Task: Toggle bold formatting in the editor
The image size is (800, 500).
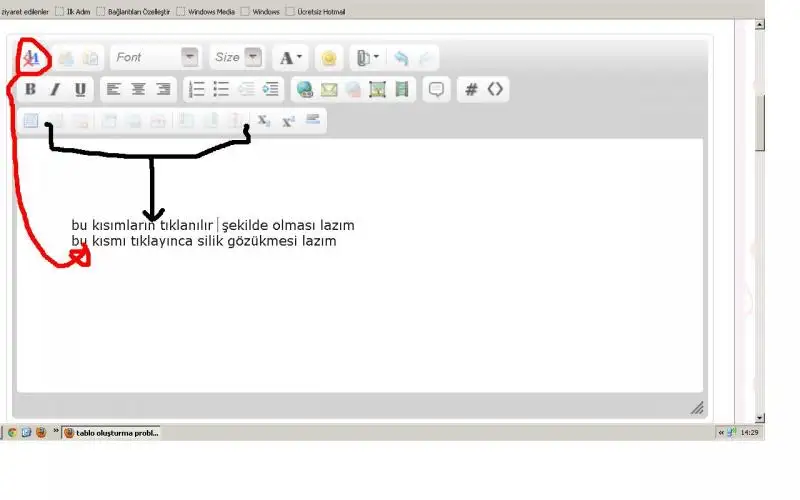Action: point(31,89)
